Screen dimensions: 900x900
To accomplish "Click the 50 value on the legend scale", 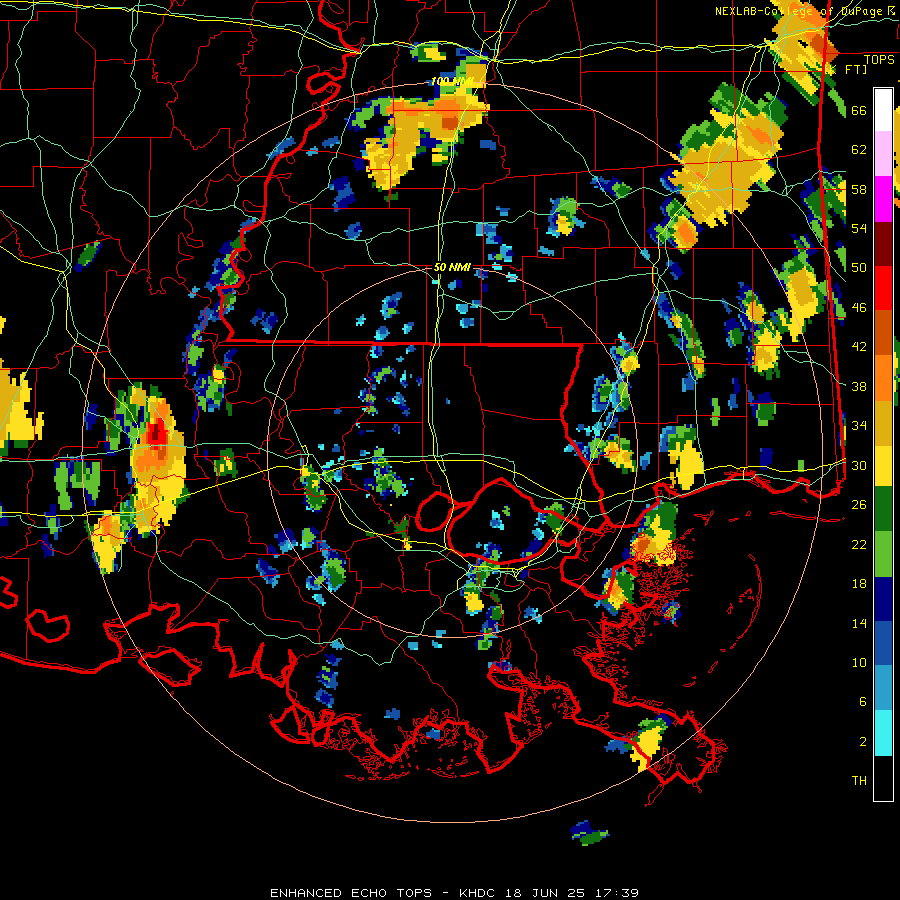I will [859, 268].
